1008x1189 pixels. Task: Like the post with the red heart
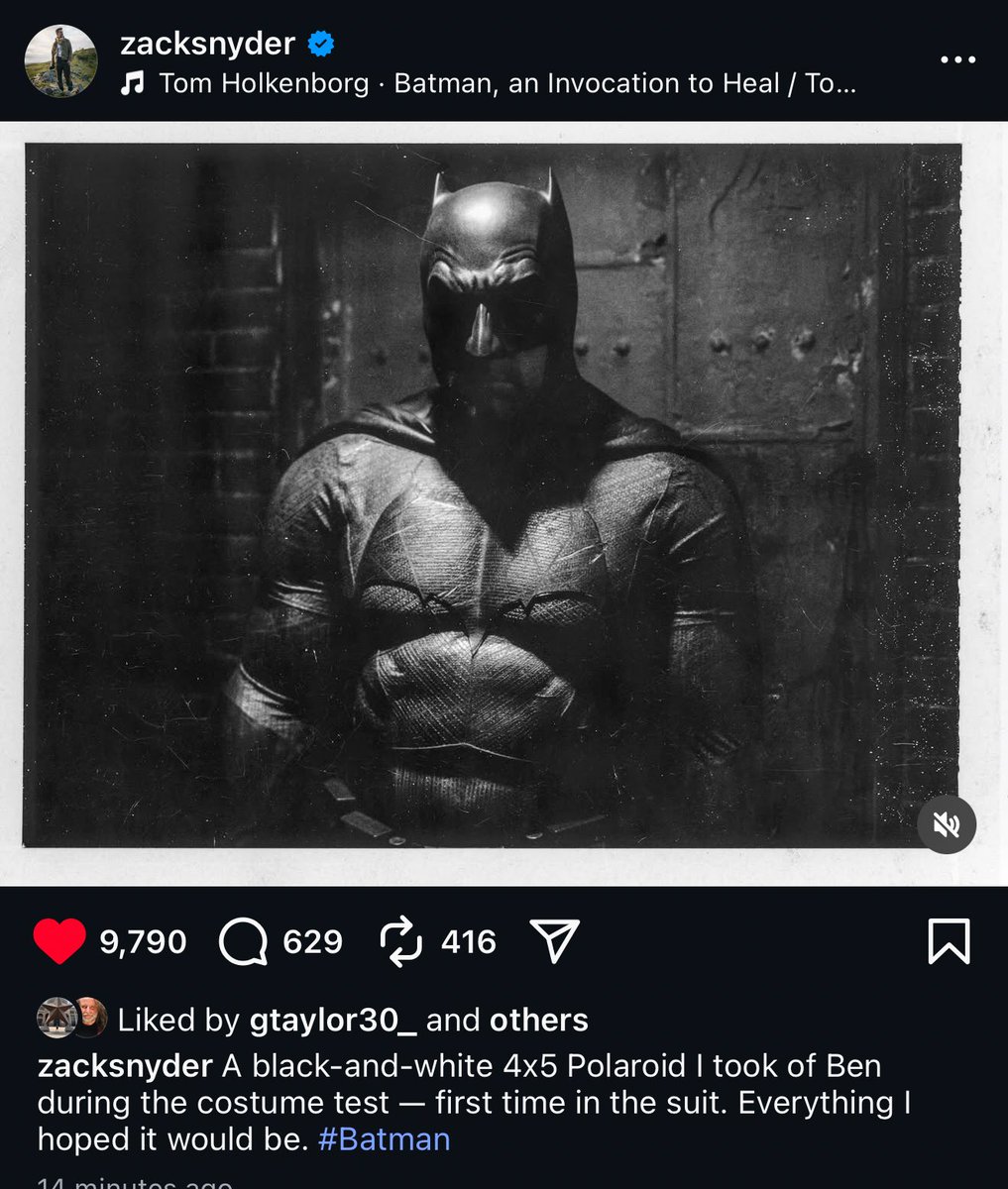pos(59,941)
